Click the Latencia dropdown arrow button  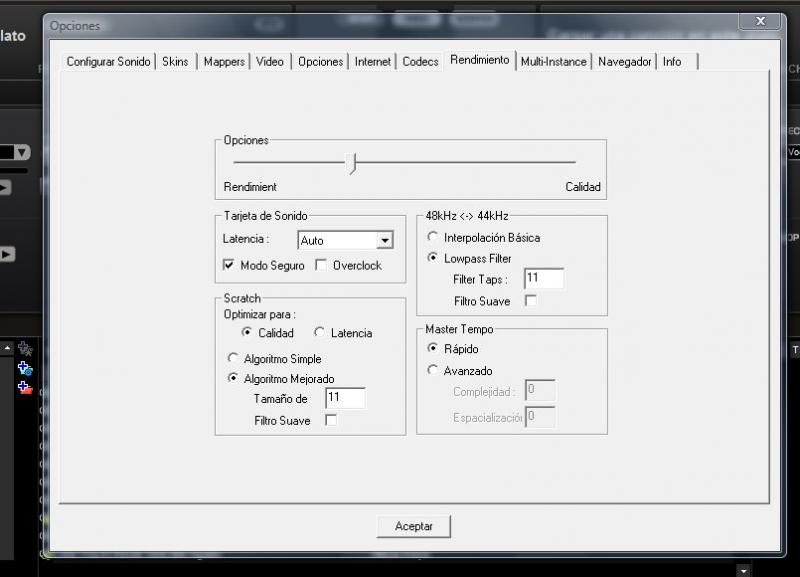[x=385, y=240]
